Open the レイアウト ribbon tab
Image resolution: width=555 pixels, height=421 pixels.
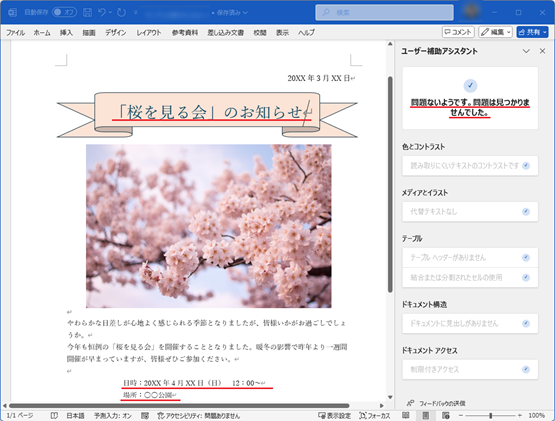(149, 33)
